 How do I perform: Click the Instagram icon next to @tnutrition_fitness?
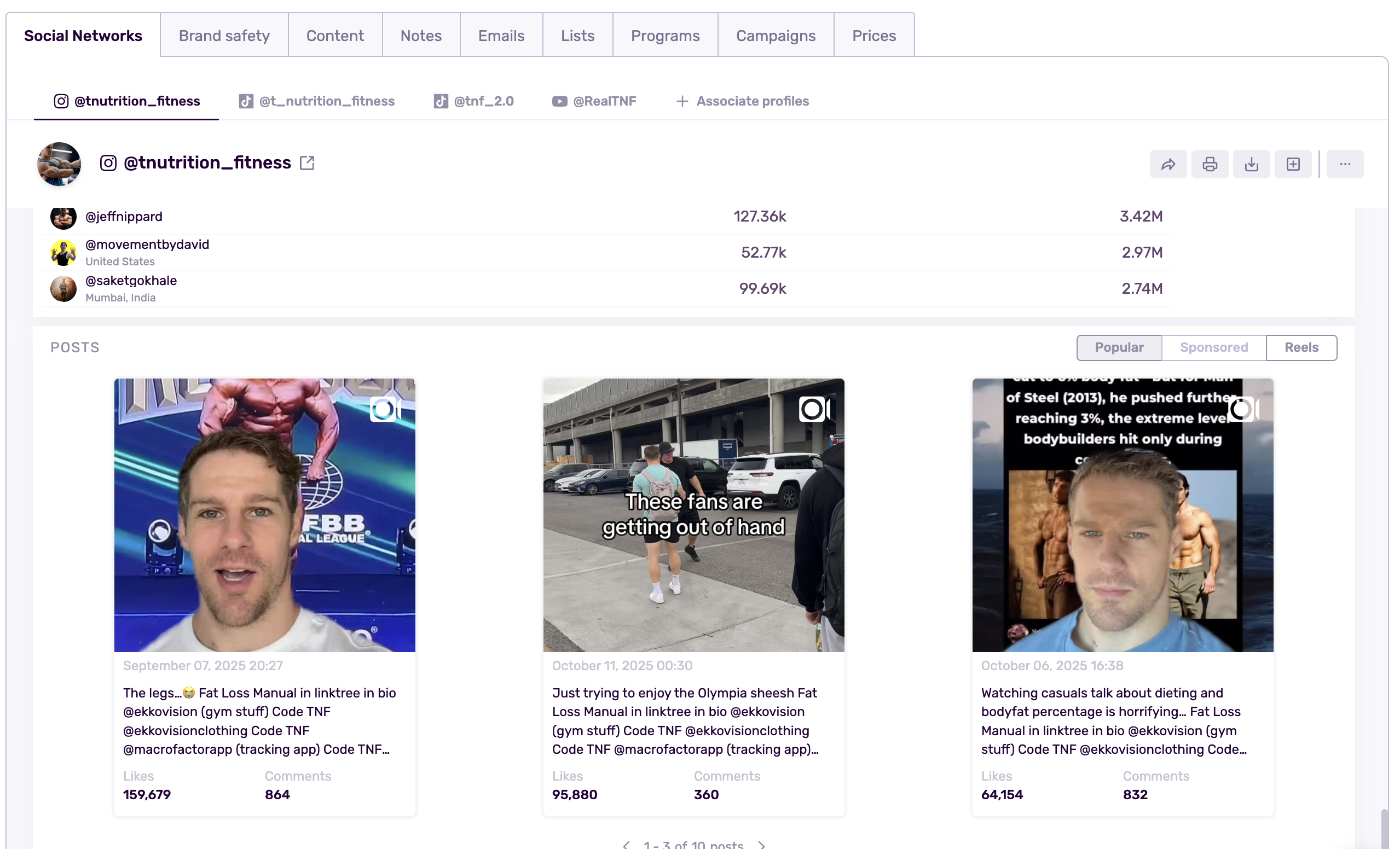(x=108, y=162)
